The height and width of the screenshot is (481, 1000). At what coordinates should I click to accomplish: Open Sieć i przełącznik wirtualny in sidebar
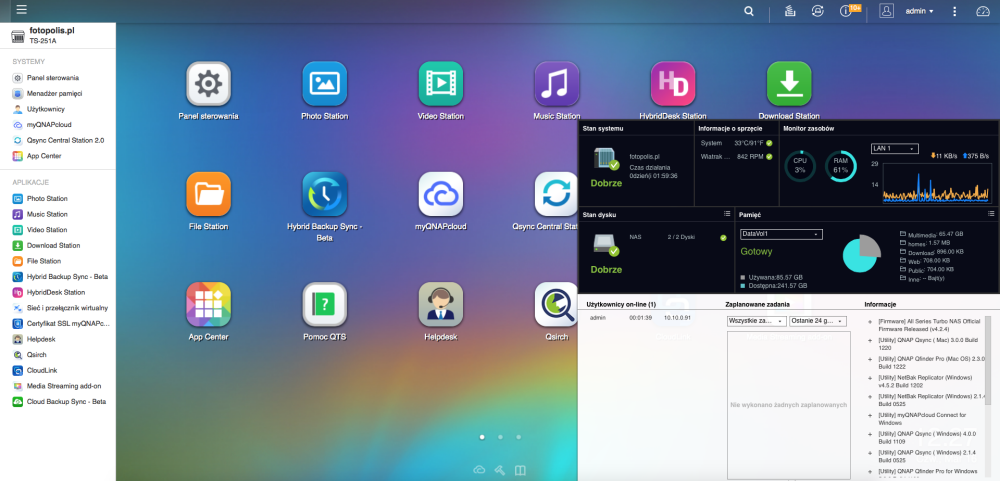tap(61, 308)
